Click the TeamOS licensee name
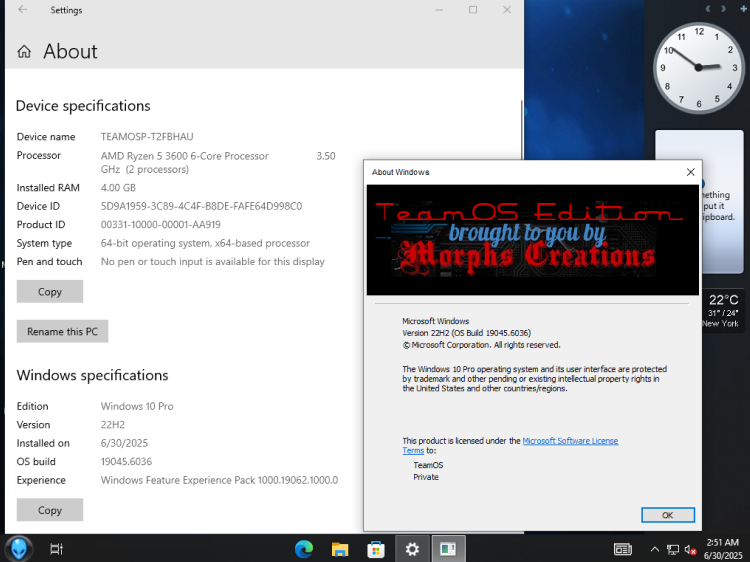 428,465
